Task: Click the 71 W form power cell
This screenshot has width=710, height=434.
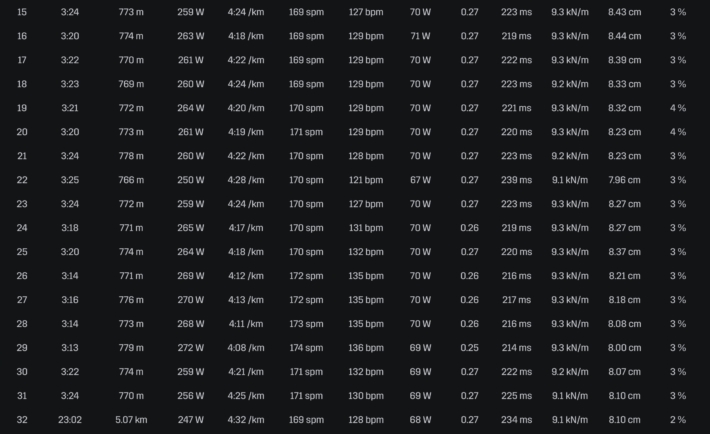Action: (x=420, y=36)
